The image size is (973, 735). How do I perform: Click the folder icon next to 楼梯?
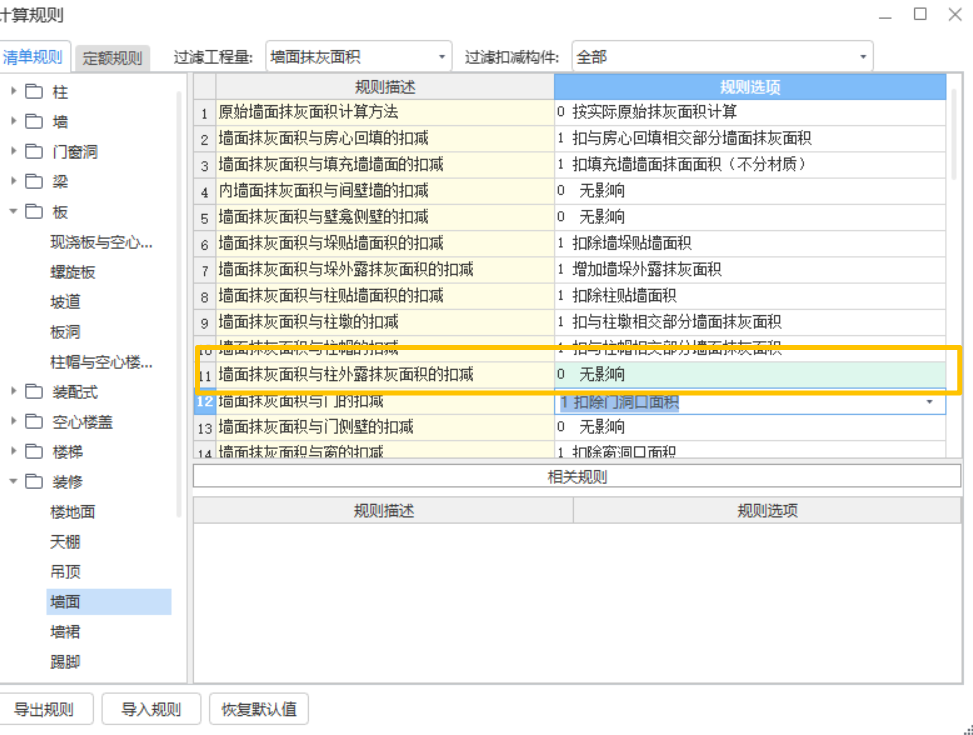(x=34, y=451)
